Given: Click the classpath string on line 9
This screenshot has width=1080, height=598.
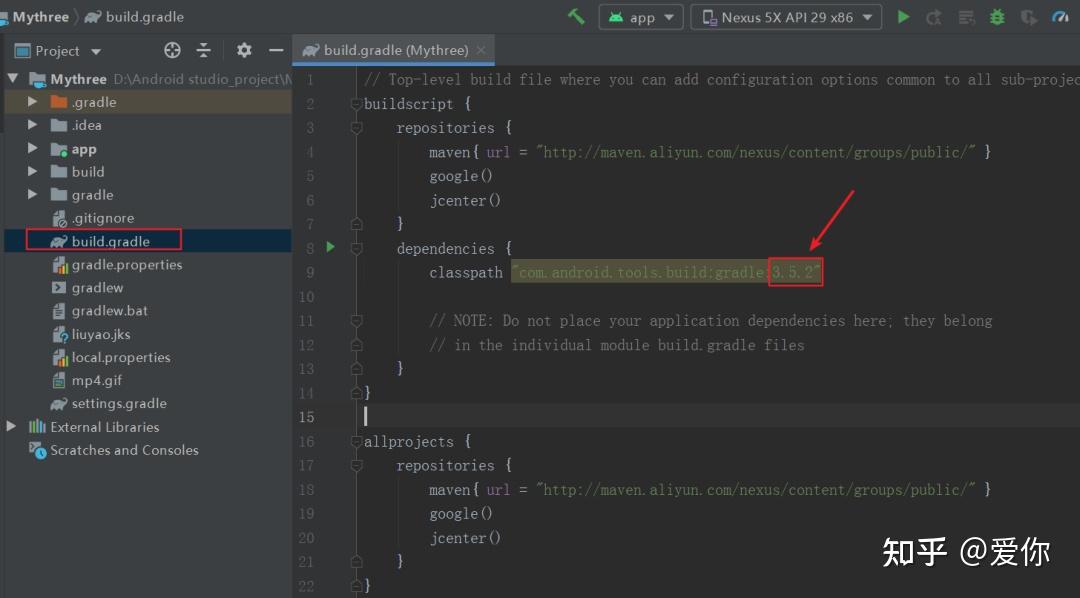Looking at the screenshot, I should click(666, 273).
